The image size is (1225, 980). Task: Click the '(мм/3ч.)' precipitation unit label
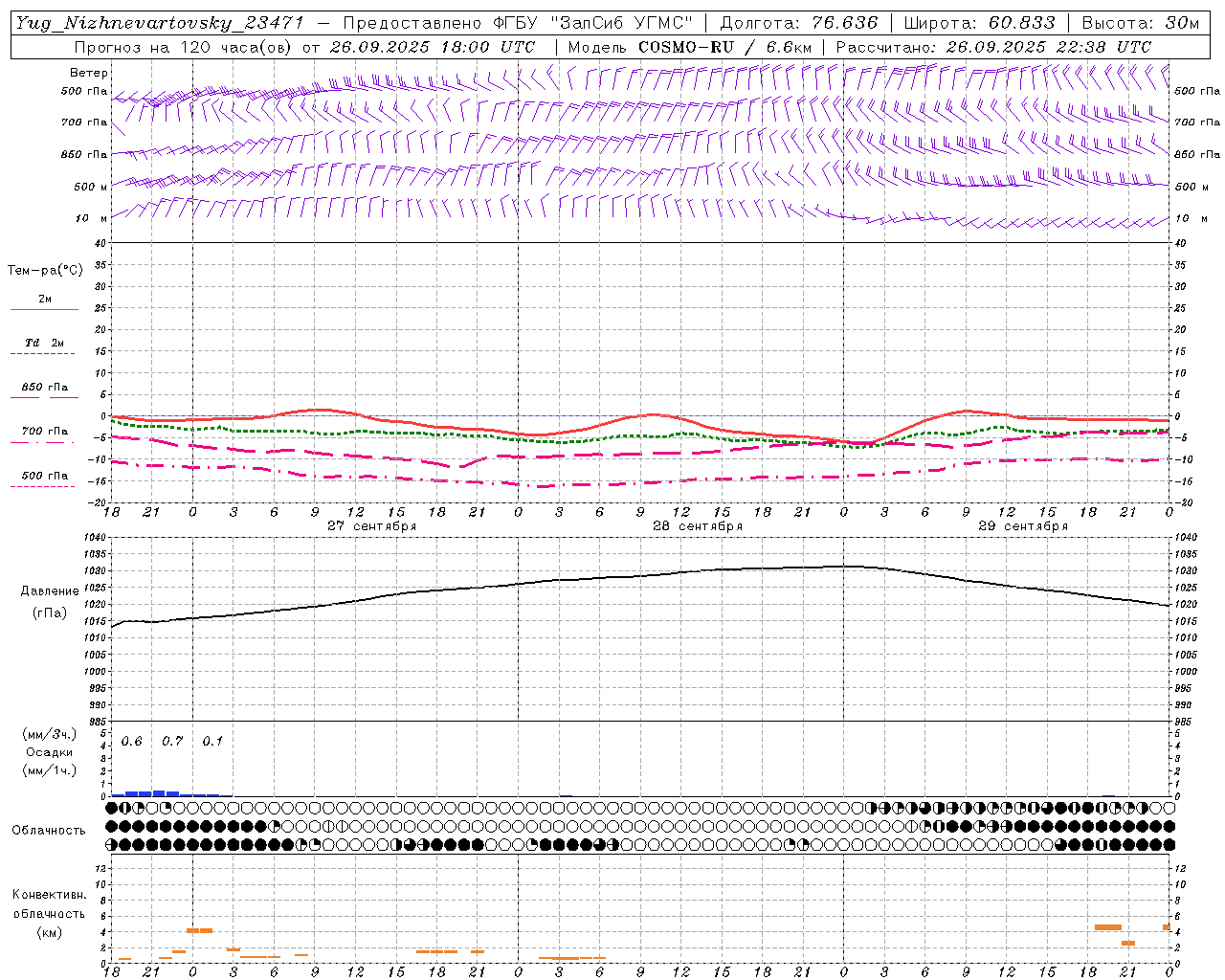49,734
